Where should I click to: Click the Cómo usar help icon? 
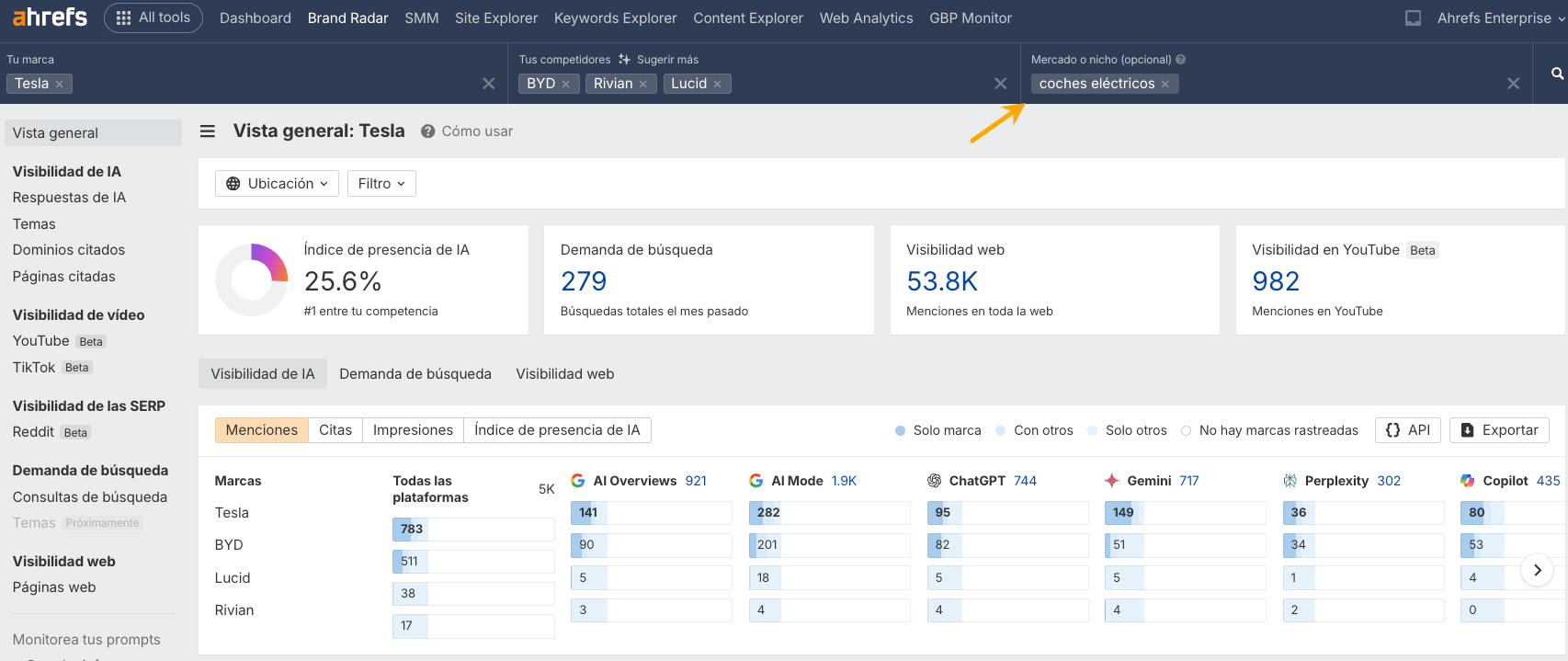[427, 131]
